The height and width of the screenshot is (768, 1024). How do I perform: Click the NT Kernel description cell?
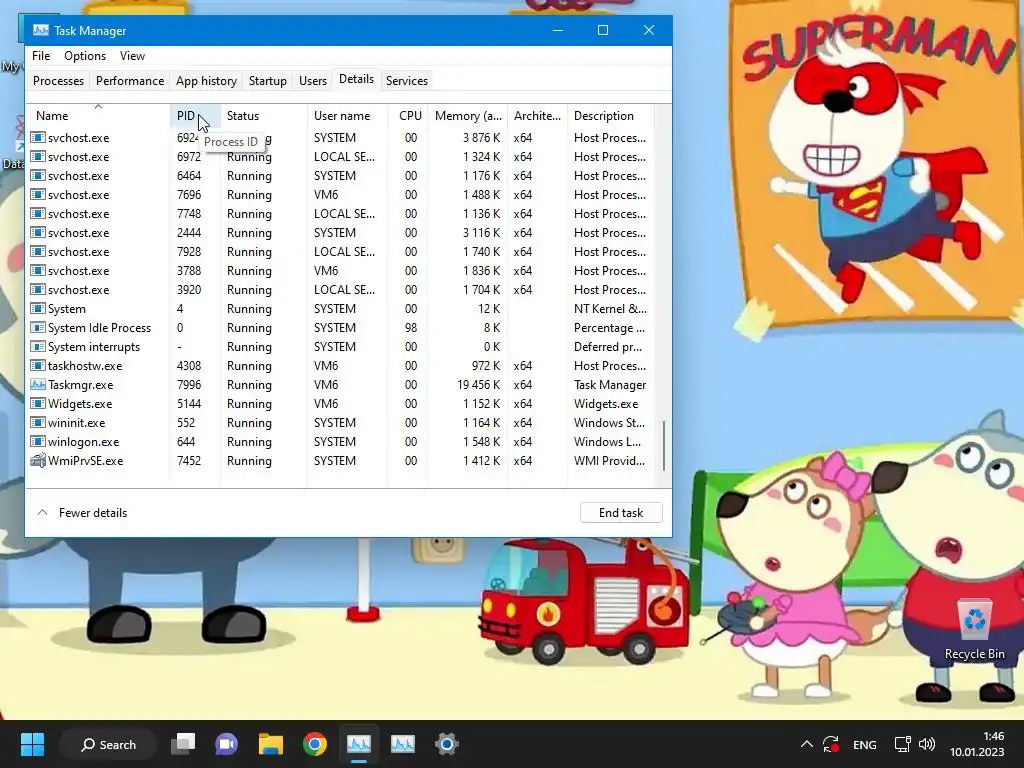(610, 309)
